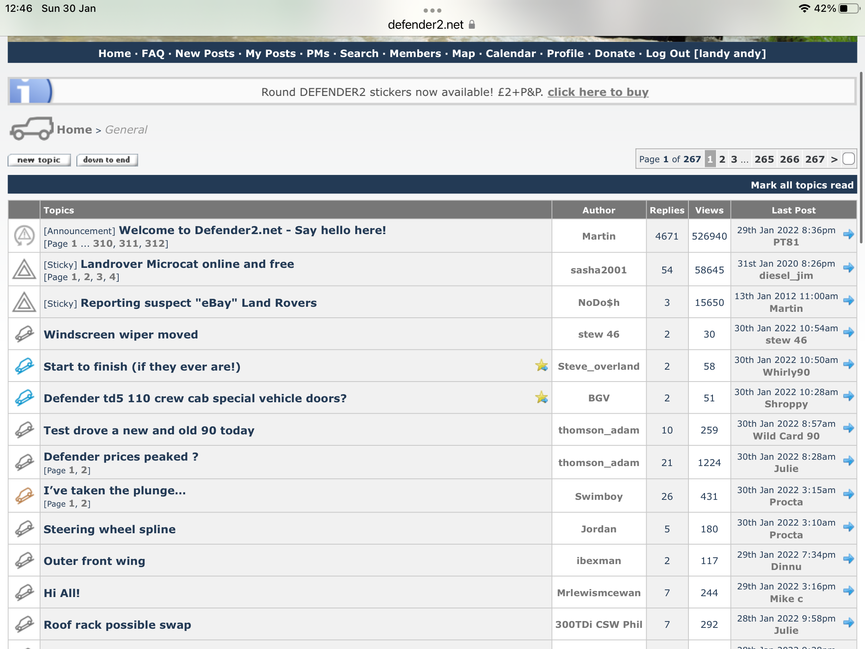Go to last post arrow for Steering wheel spline
The width and height of the screenshot is (865, 649).
point(848,527)
